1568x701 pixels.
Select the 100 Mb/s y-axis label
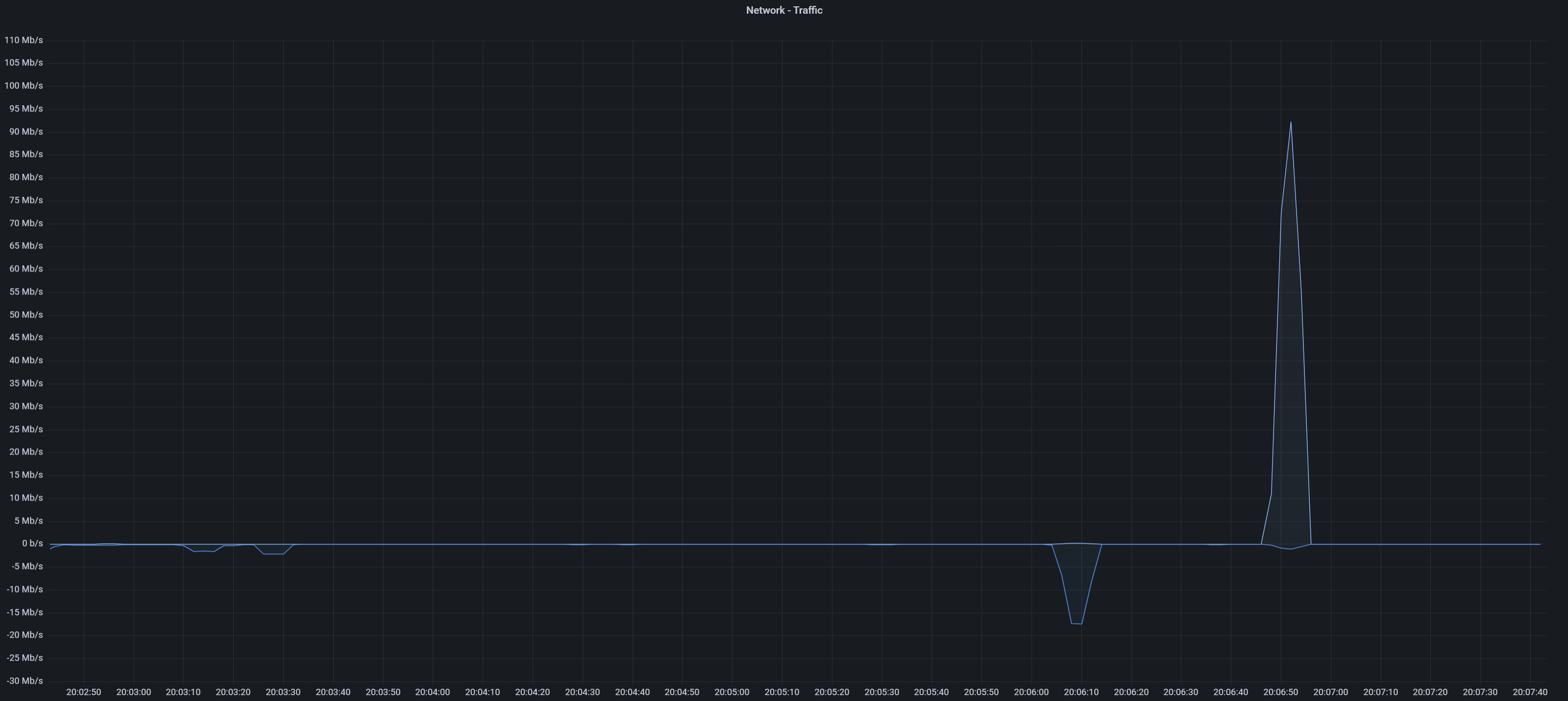click(x=24, y=86)
